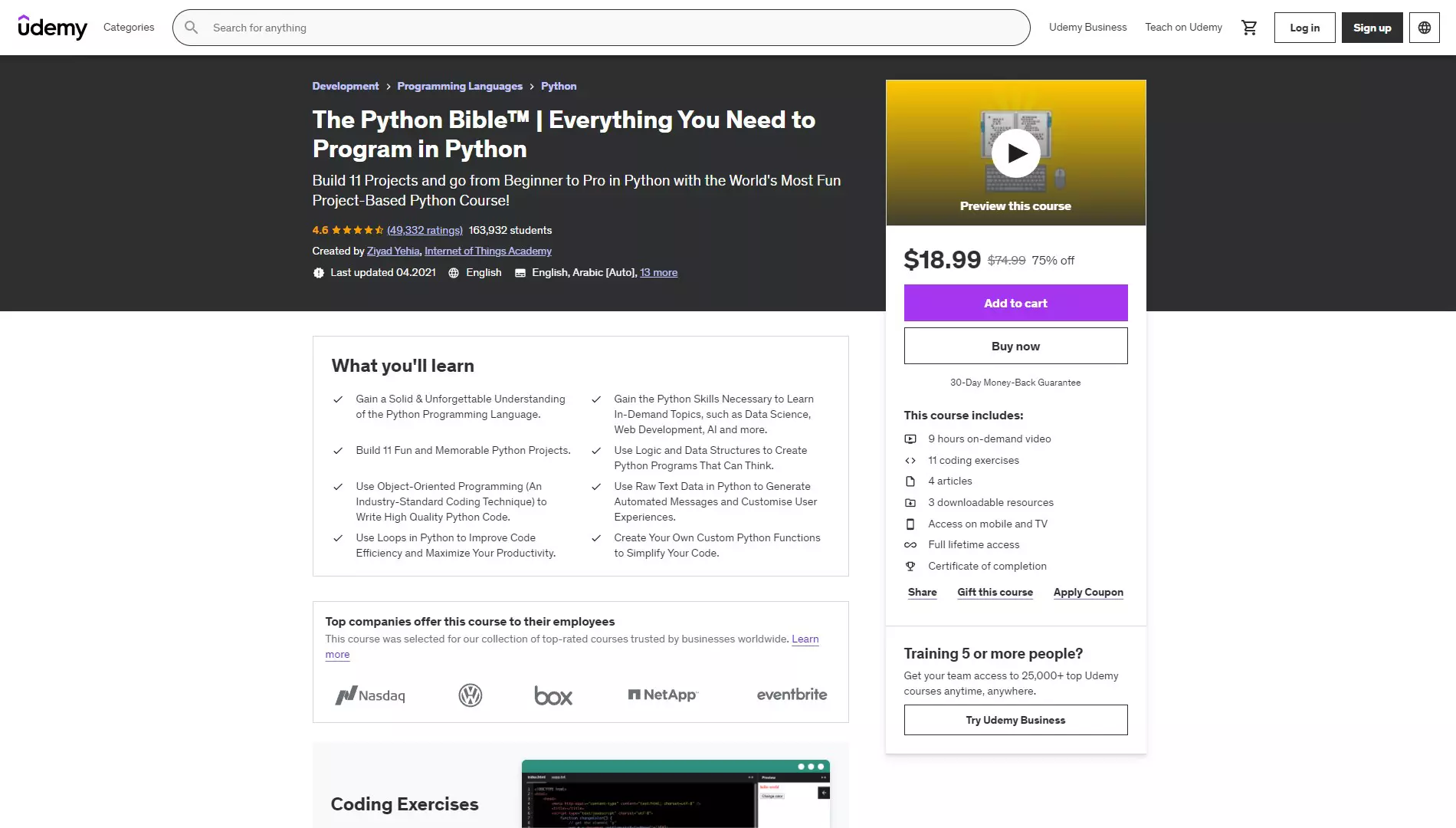Open Internet of Things Academy link
The height and width of the screenshot is (828, 1456).
pyautogui.click(x=488, y=251)
